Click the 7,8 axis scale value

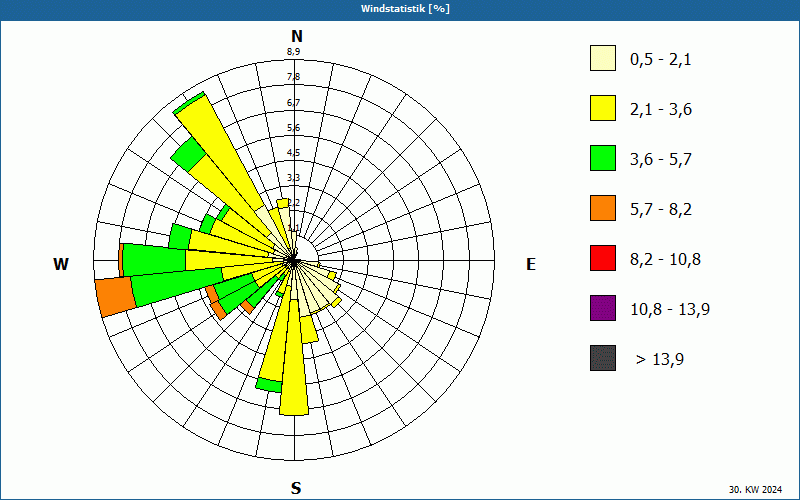[293, 77]
